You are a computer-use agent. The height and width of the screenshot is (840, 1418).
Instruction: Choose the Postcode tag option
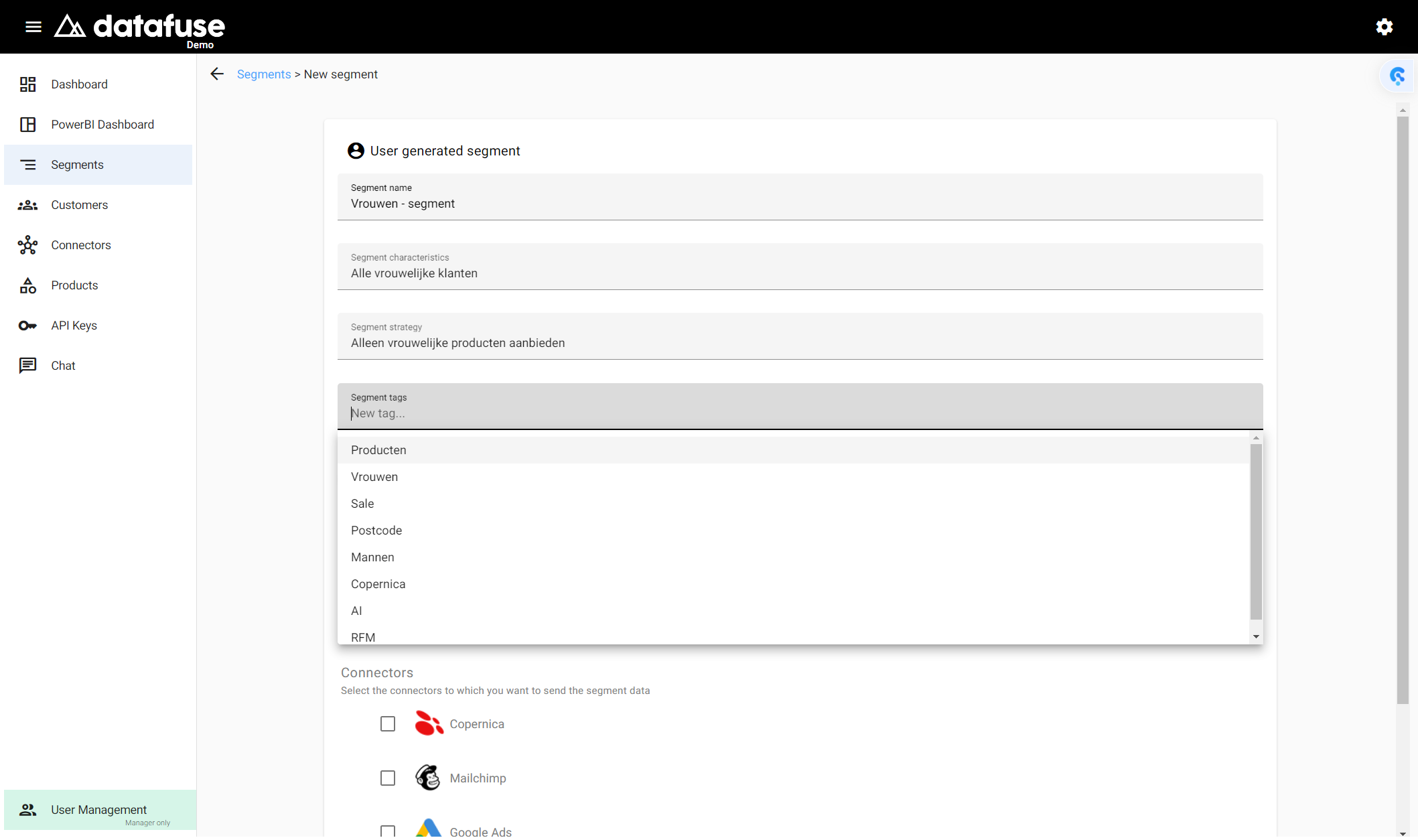pyautogui.click(x=794, y=531)
